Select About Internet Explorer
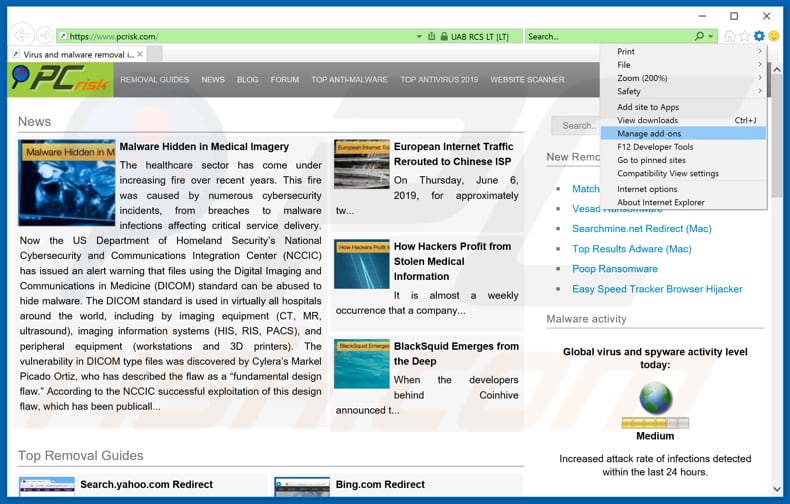Viewport: 790px width, 504px height. coord(683,202)
